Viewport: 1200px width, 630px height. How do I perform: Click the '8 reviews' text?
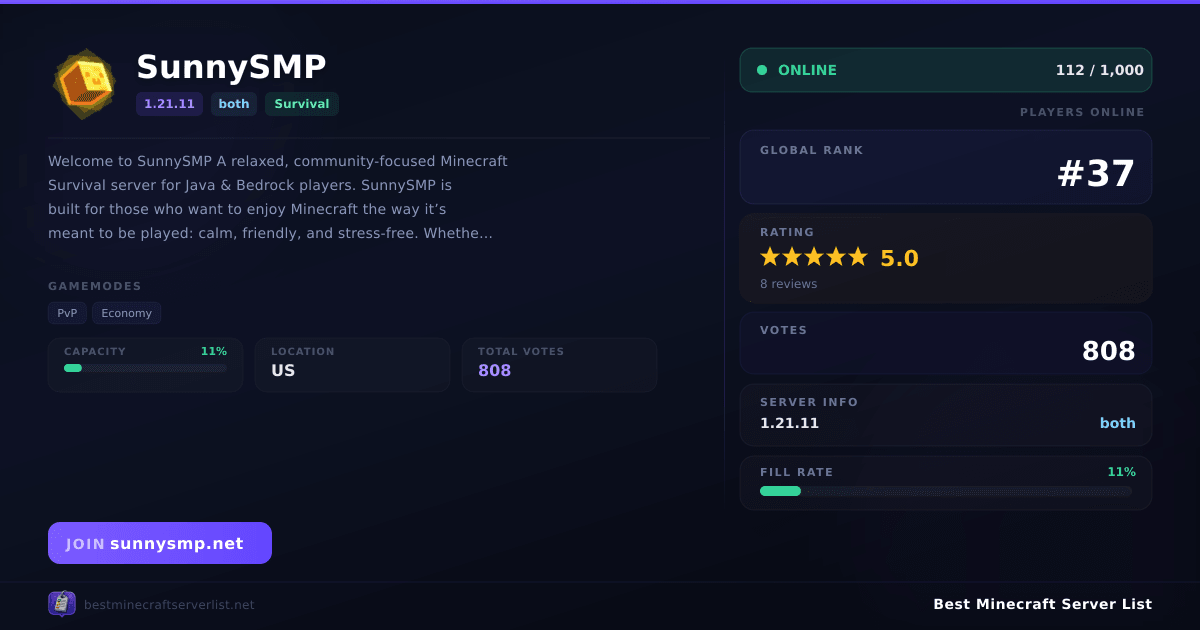click(788, 284)
